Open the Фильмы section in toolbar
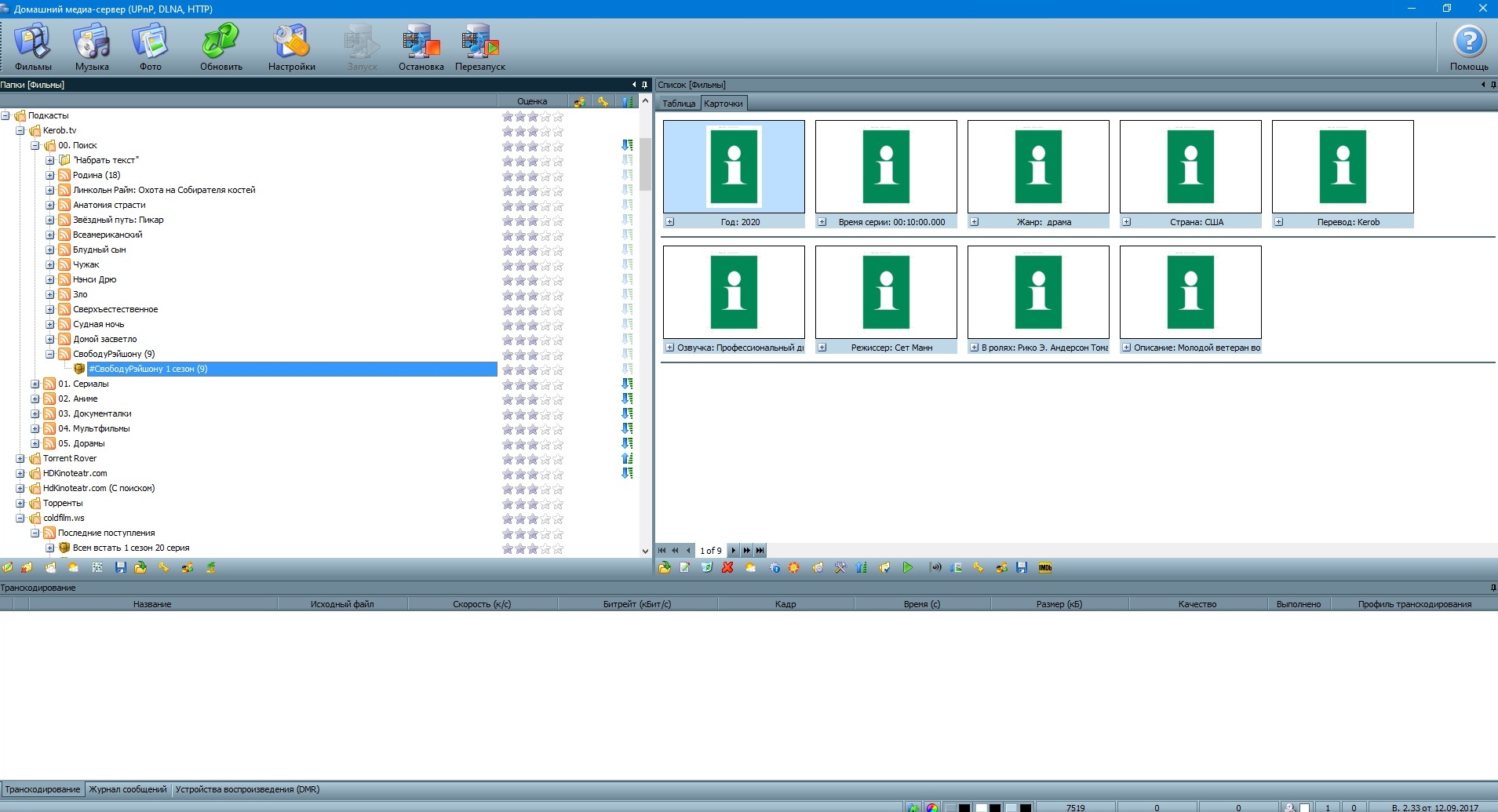Image resolution: width=1498 pixels, height=812 pixels. (33, 47)
